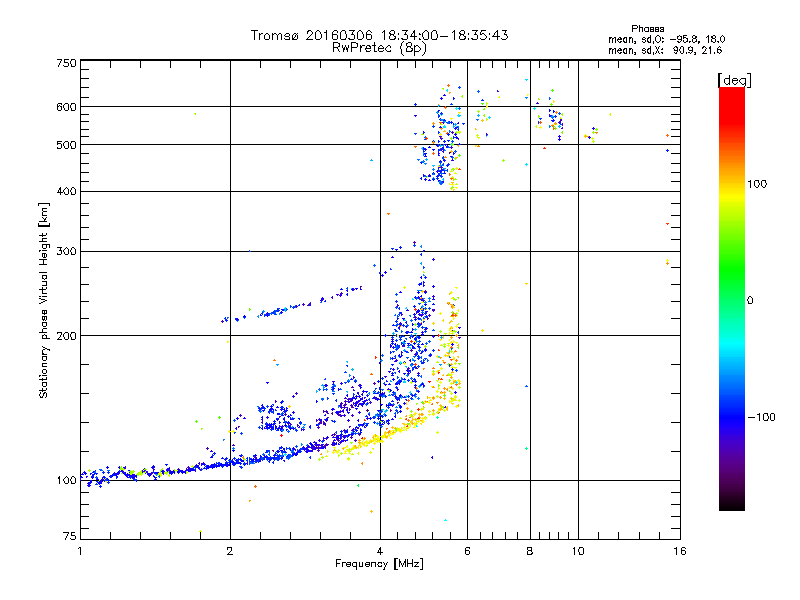Click the "mean, sd,X: 90.9, 21.6" line
Image resolution: width=800 pixels, height=600 pixels.
[x=665, y=50]
